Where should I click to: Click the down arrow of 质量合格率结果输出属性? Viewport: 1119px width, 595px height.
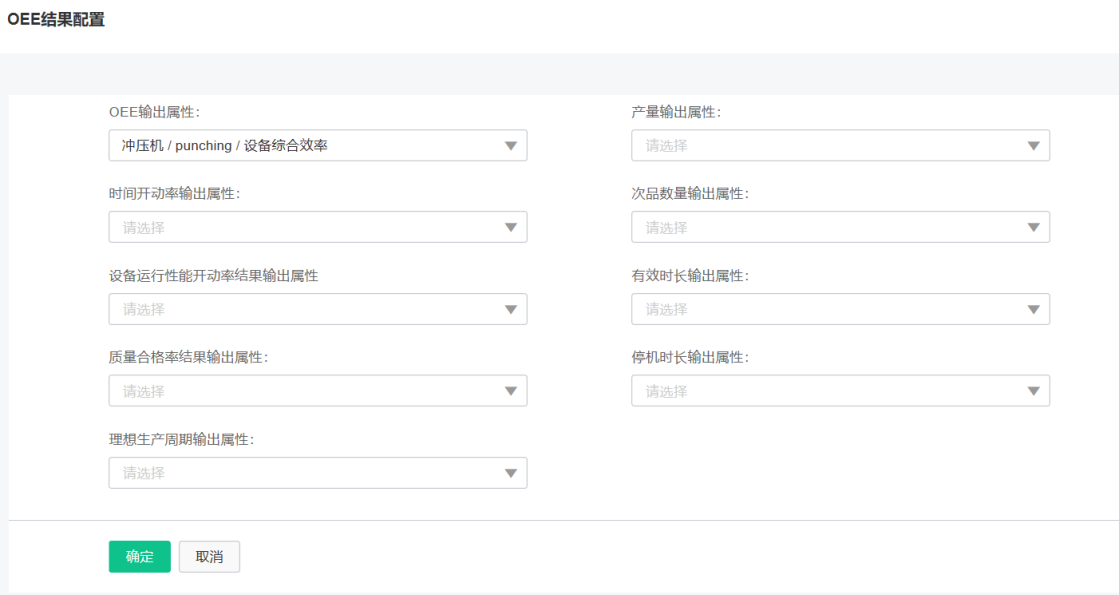click(x=510, y=391)
